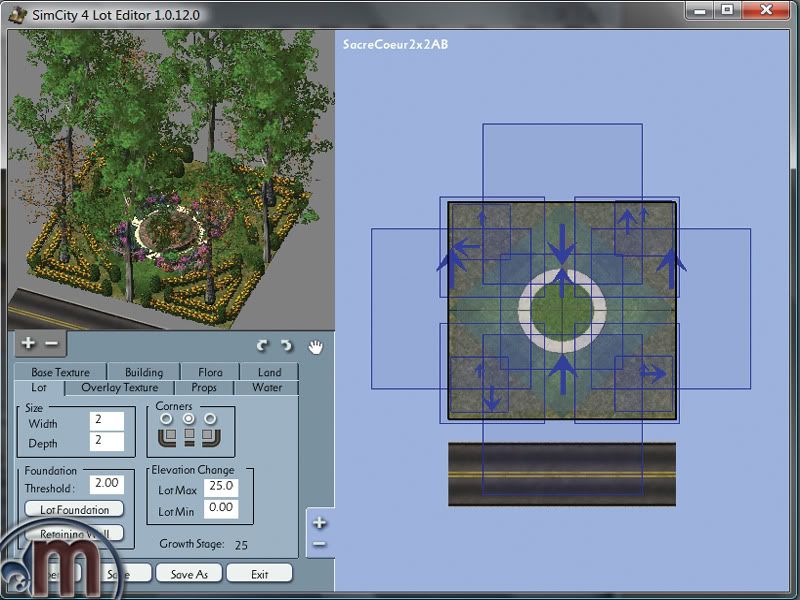The image size is (800, 600).
Task: Click the Foundation Threshold input field
Action: tap(107, 484)
